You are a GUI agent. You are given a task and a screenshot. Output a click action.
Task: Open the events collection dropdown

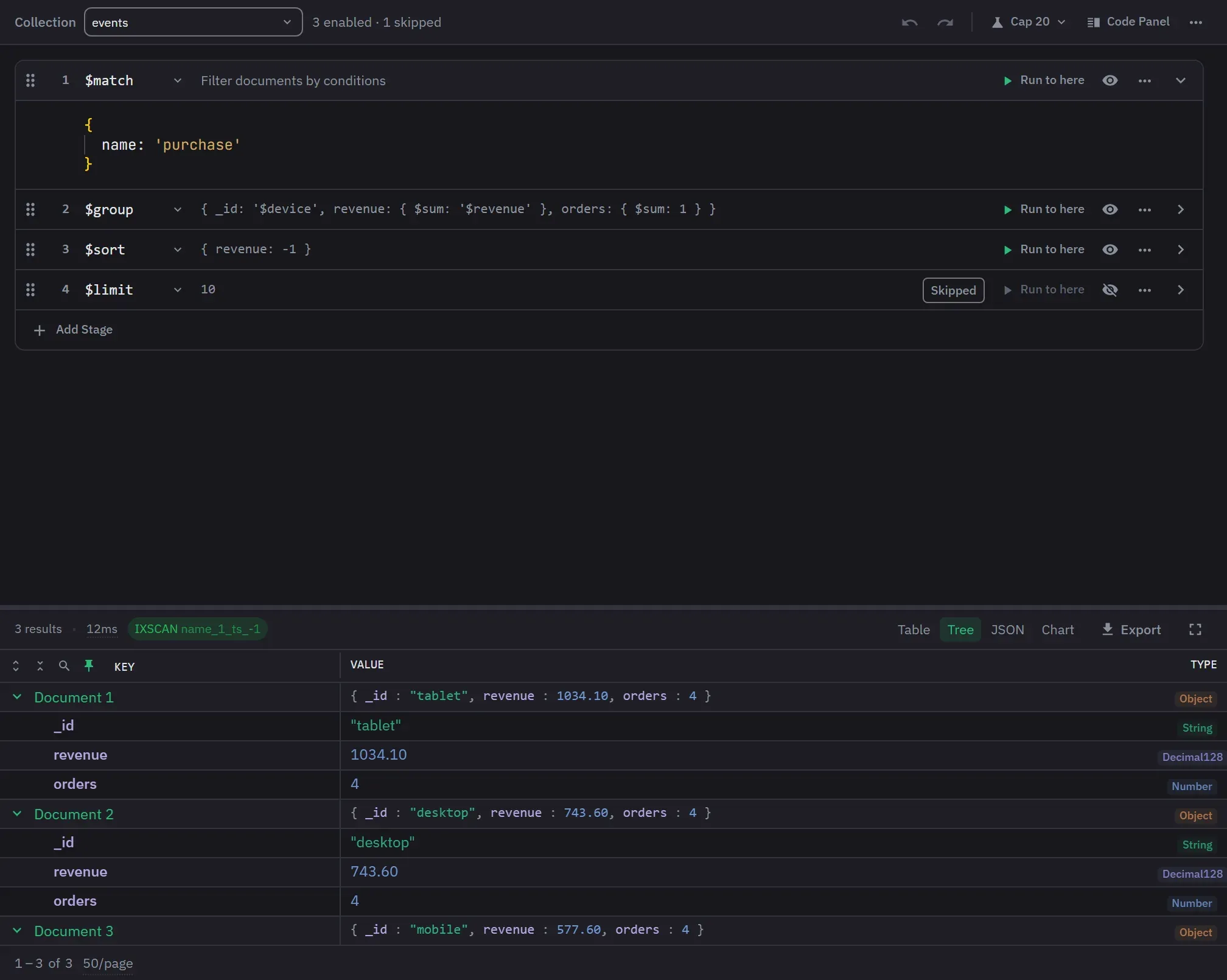tap(193, 22)
